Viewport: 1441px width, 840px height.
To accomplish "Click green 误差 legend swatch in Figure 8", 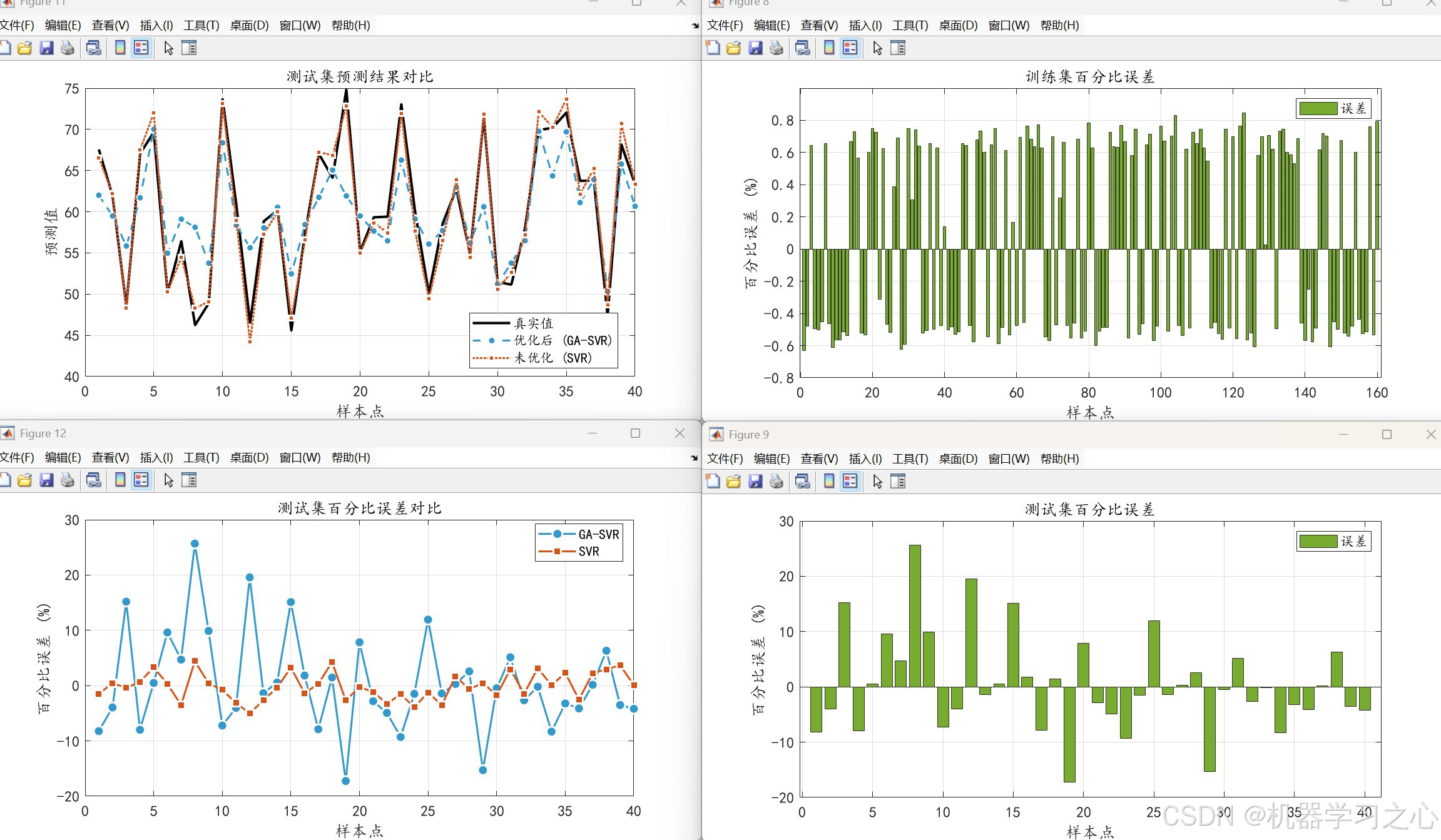I will 1318,108.
